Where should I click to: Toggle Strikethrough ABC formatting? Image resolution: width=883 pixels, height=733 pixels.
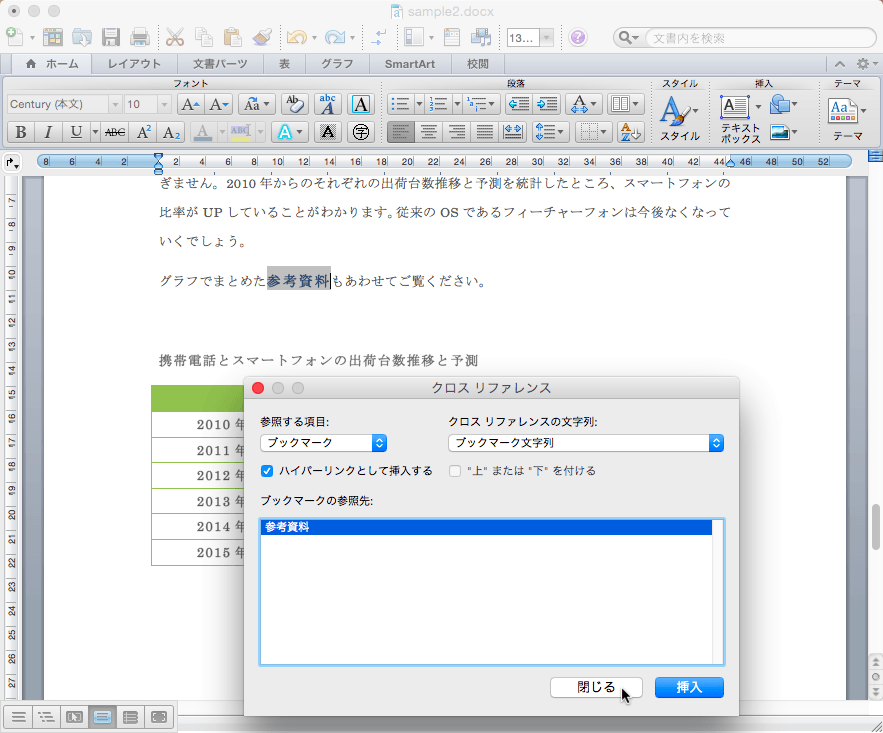pos(115,132)
